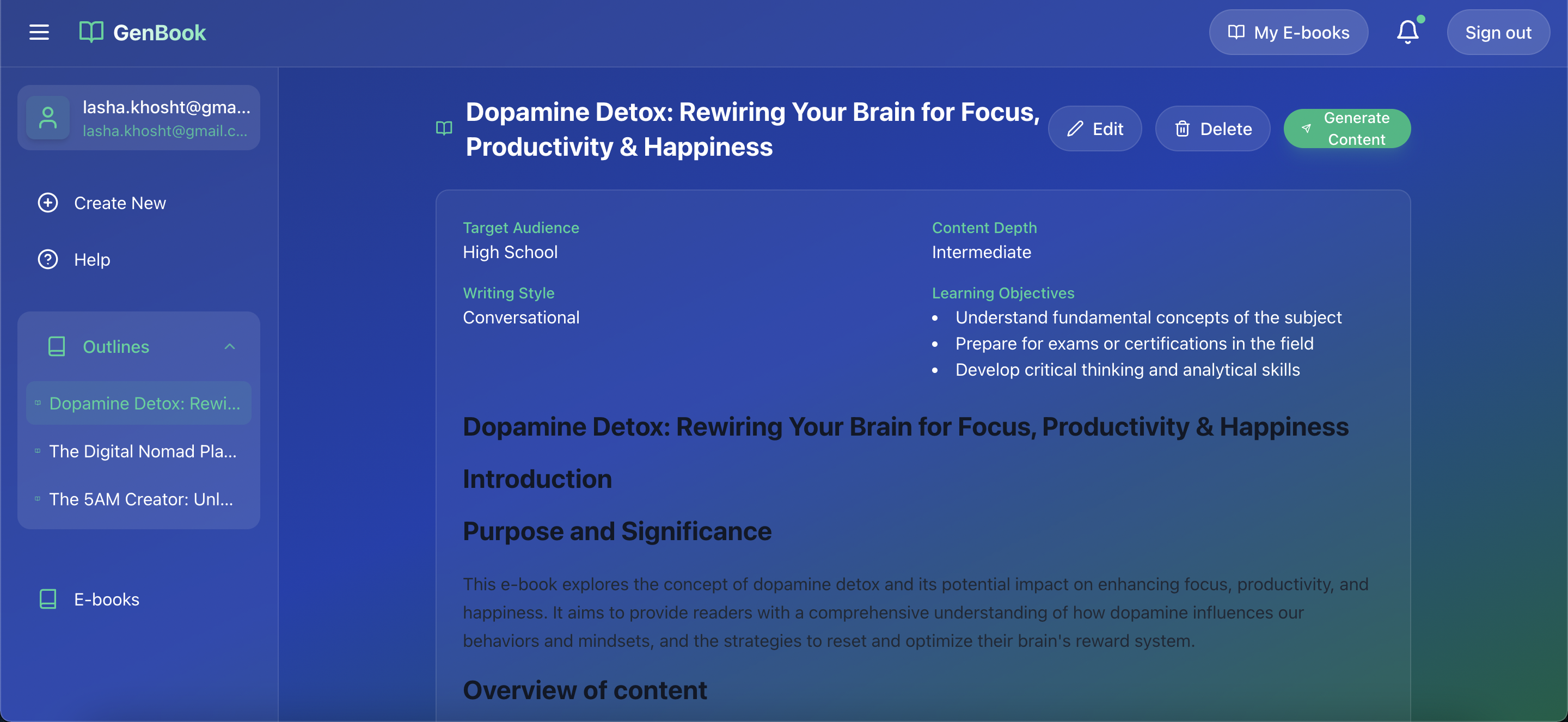Select Dopamine Detox outline in sidebar
Screen dimensions: 1568x722
tap(139, 403)
